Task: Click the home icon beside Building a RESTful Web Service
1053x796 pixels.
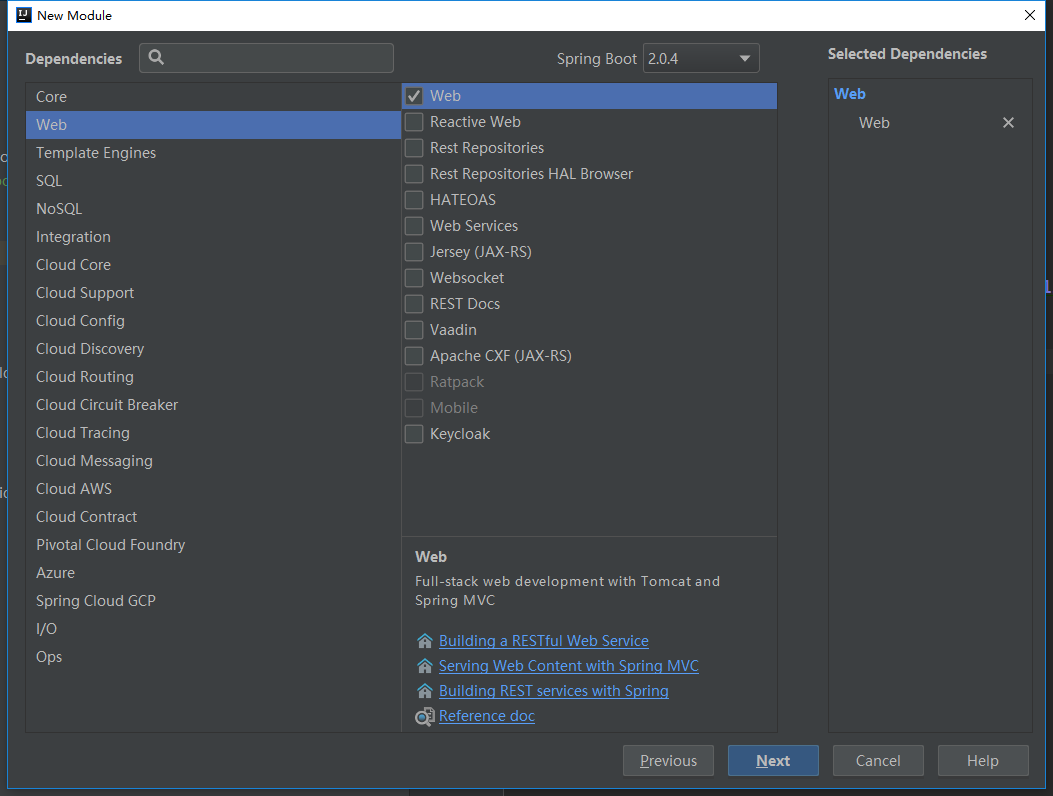Action: click(425, 641)
